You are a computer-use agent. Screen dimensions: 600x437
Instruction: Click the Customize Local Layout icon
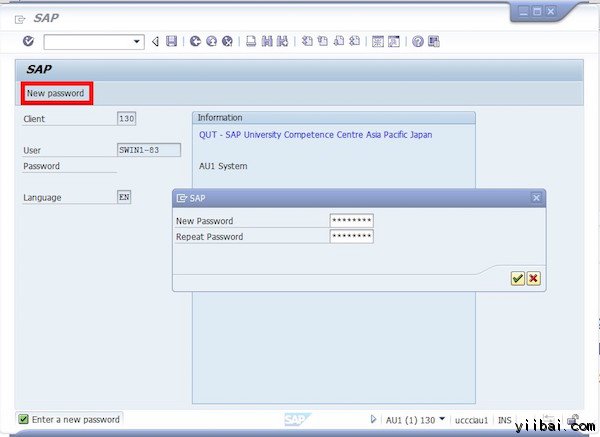[434, 41]
